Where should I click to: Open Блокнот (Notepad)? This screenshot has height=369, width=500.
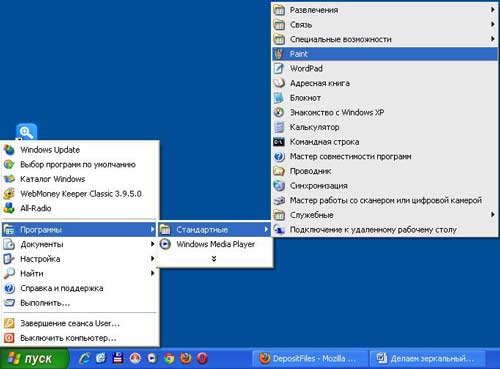(x=385, y=98)
